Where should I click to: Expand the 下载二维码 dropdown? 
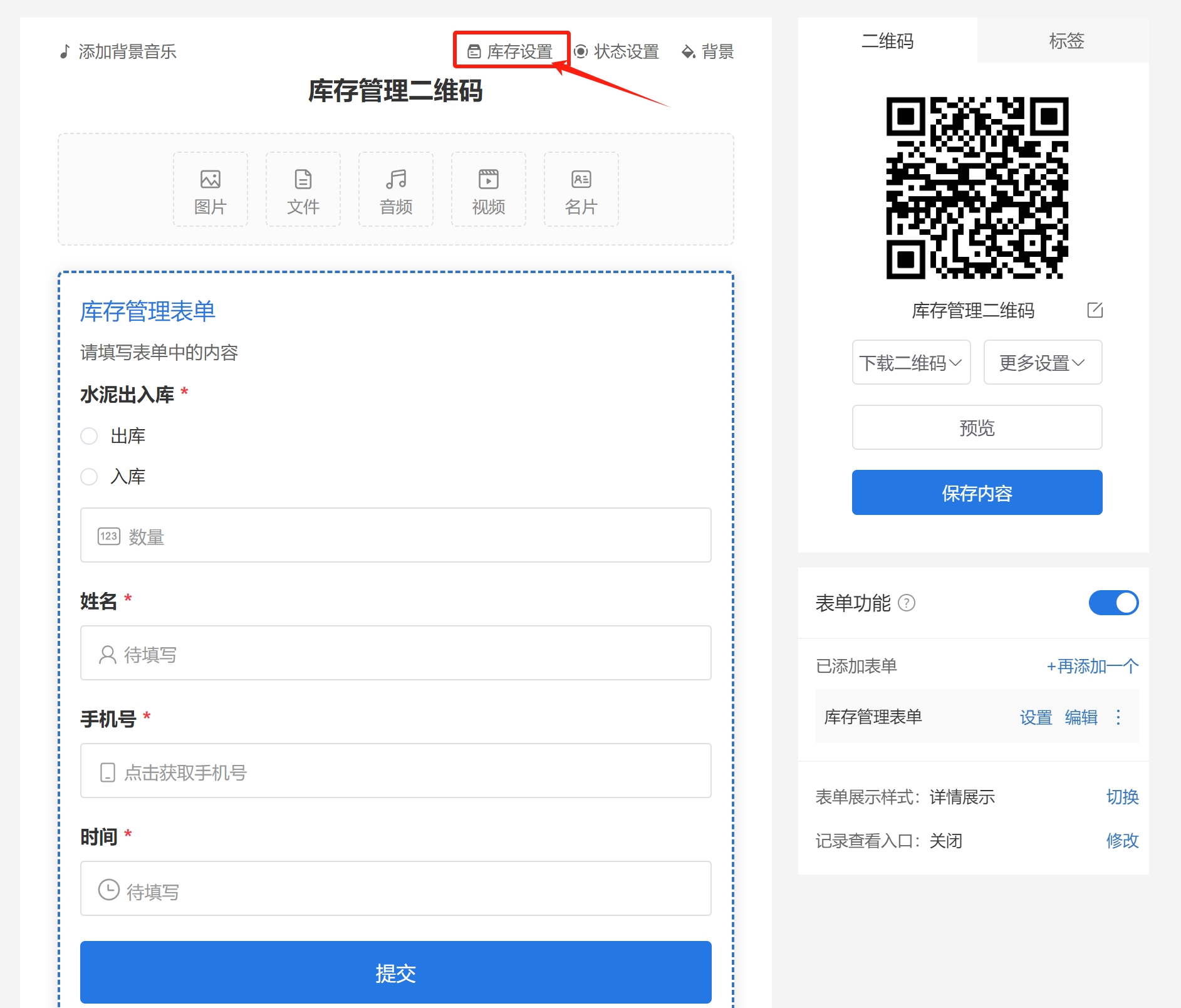pyautogui.click(x=912, y=363)
